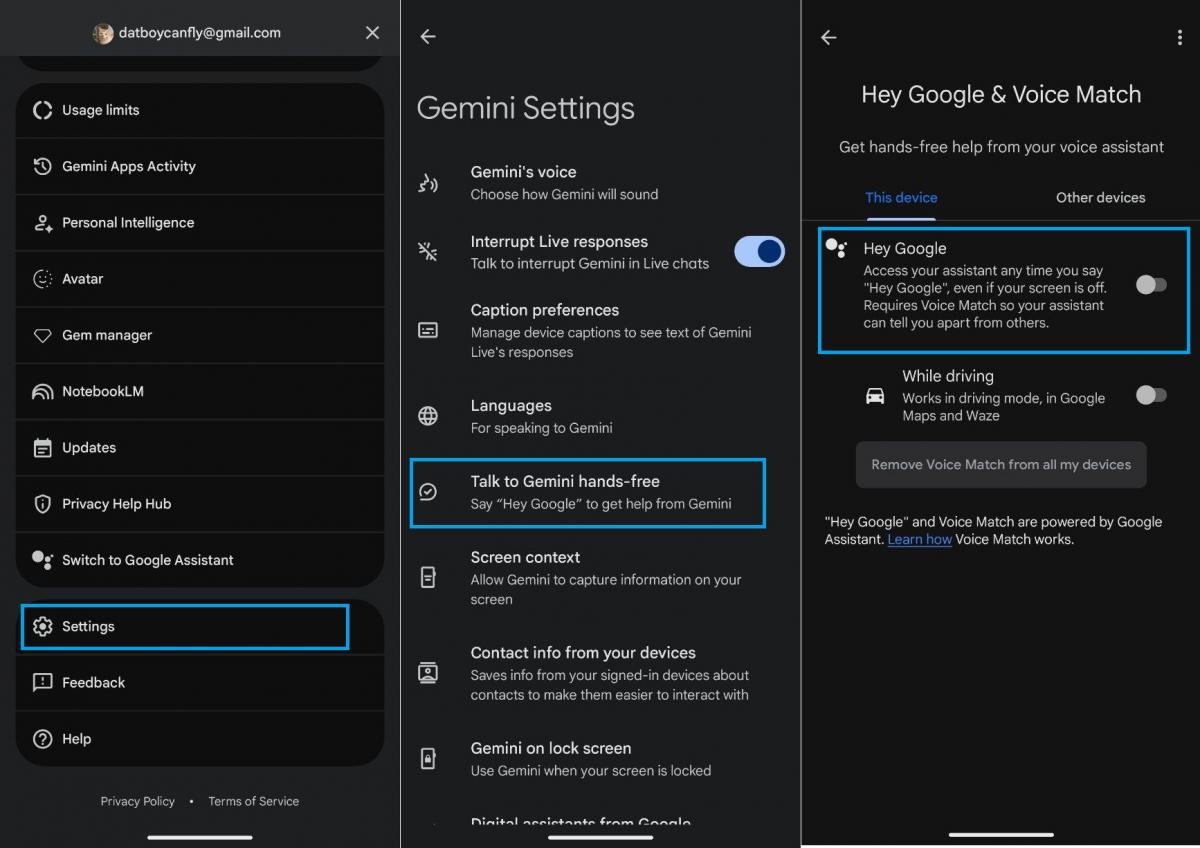Tap the Languages globe icon
Viewport: 1200px width, 848px height.
click(x=428, y=416)
